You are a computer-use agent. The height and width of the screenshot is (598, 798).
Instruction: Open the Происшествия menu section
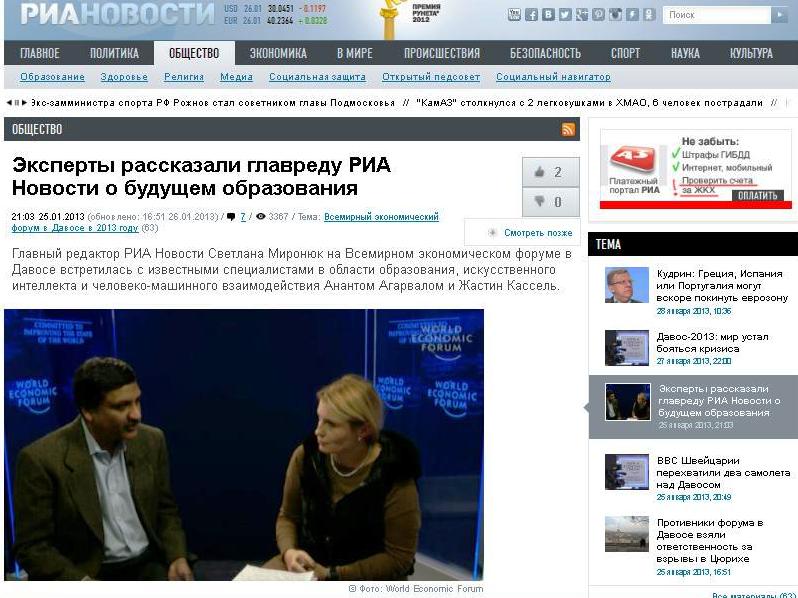click(442, 53)
